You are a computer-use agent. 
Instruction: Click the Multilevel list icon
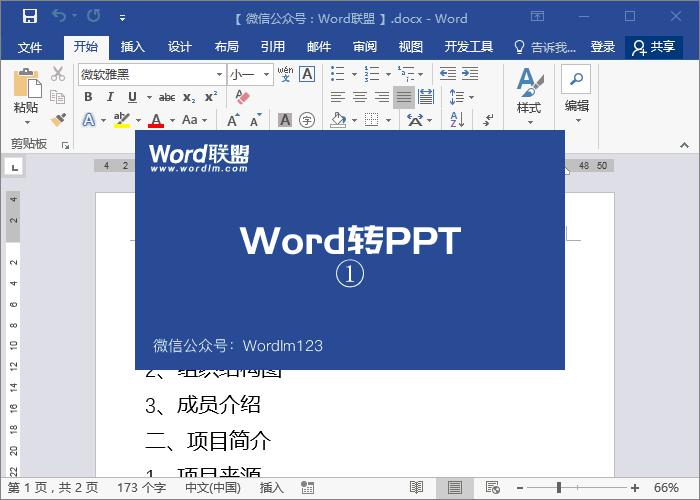pyautogui.click(x=406, y=74)
